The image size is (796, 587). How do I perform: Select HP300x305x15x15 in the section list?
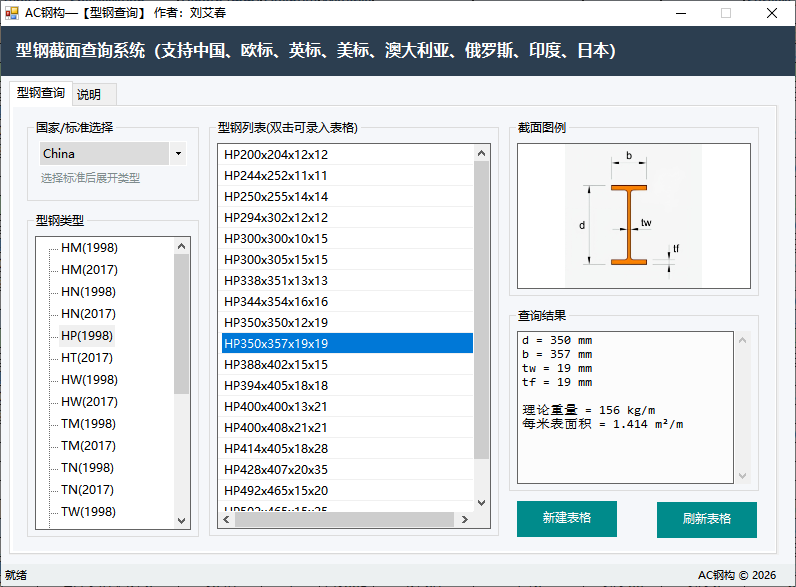(347, 259)
